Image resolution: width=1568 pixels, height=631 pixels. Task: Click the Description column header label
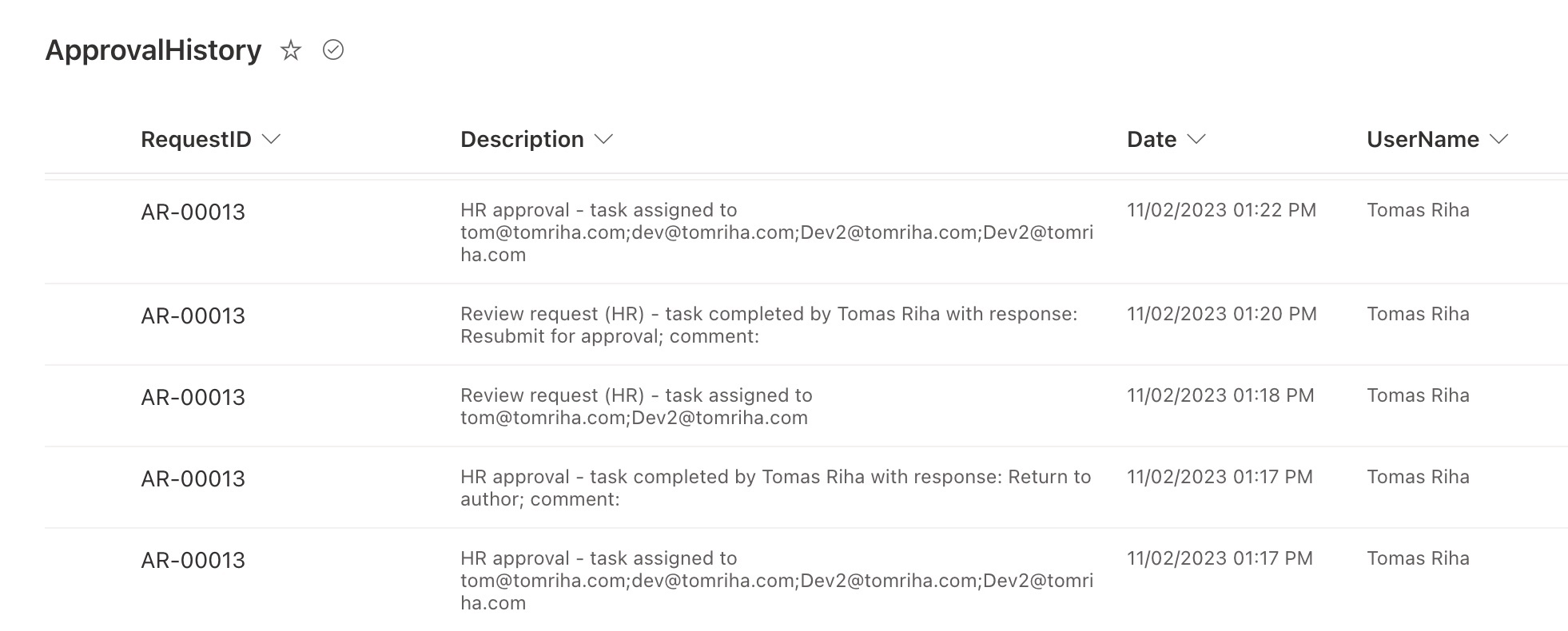(x=521, y=139)
